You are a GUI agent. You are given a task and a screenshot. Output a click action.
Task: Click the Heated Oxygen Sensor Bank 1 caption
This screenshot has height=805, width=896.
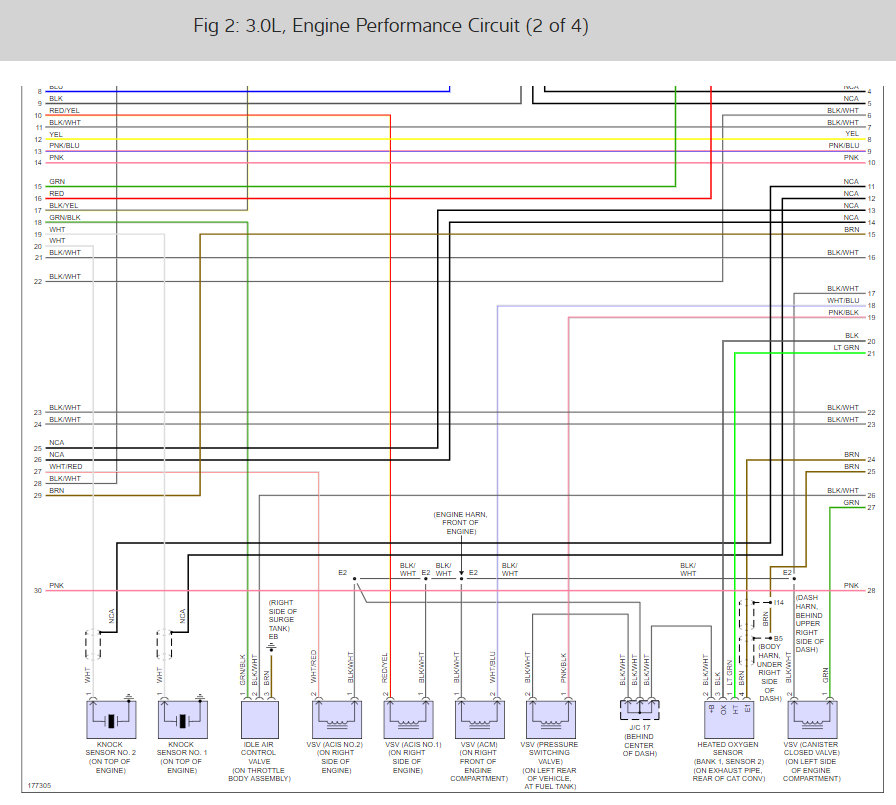[729, 762]
